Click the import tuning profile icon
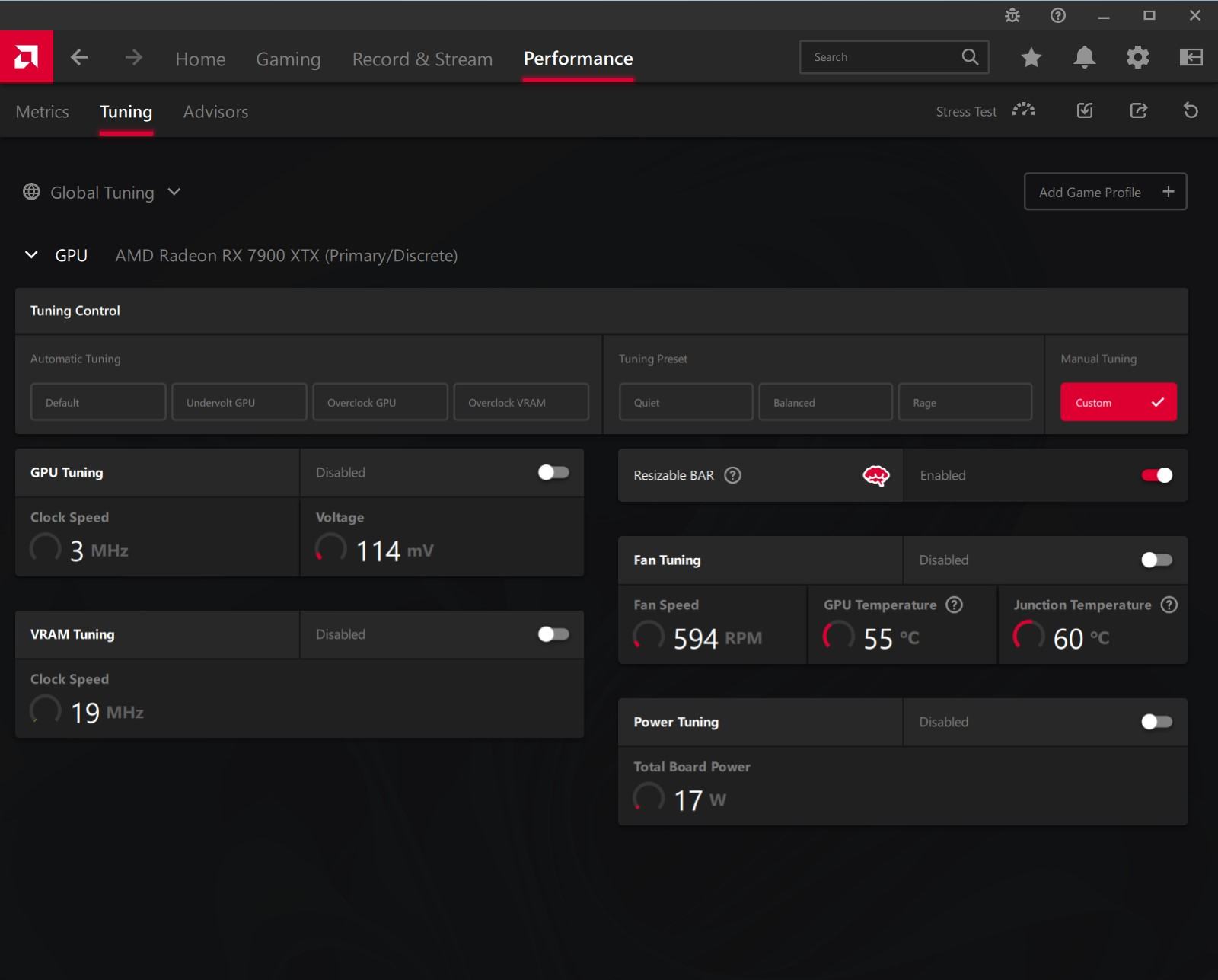Image resolution: width=1218 pixels, height=980 pixels. pyautogui.click(x=1085, y=110)
